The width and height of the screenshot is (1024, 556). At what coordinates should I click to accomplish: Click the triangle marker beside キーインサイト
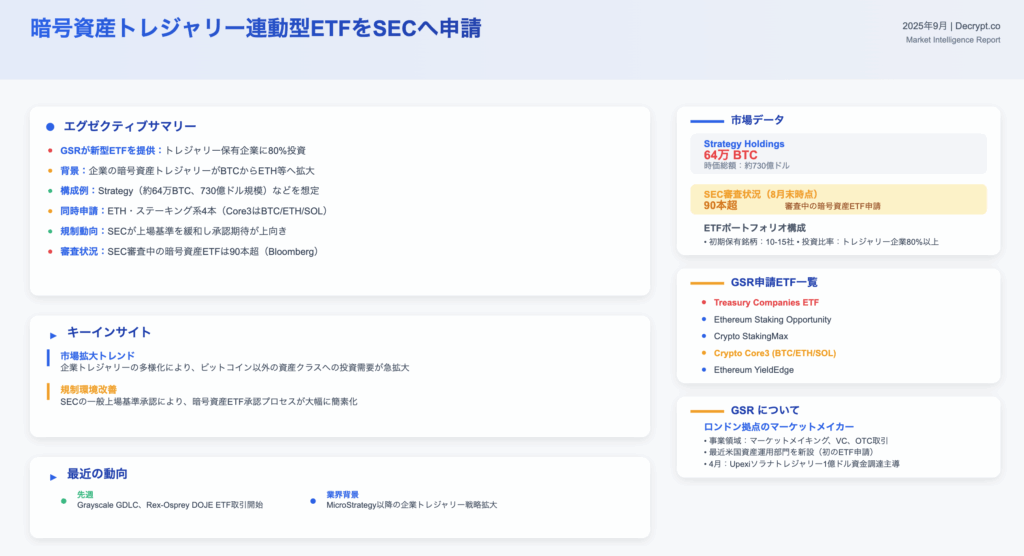(x=53, y=335)
